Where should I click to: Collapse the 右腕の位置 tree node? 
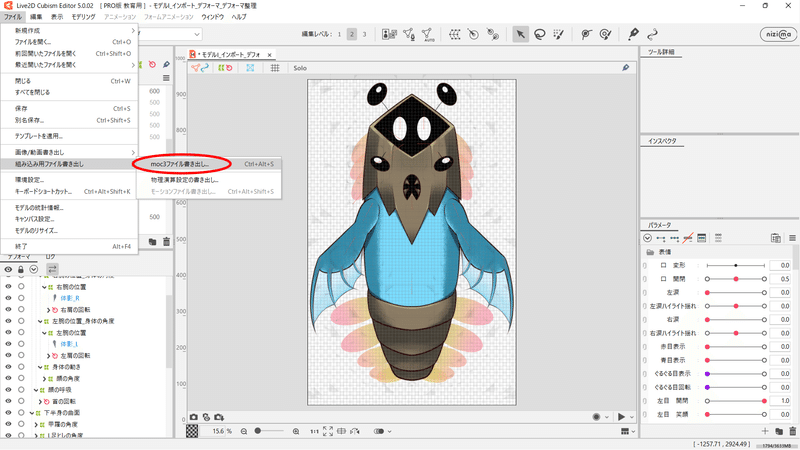(44, 287)
